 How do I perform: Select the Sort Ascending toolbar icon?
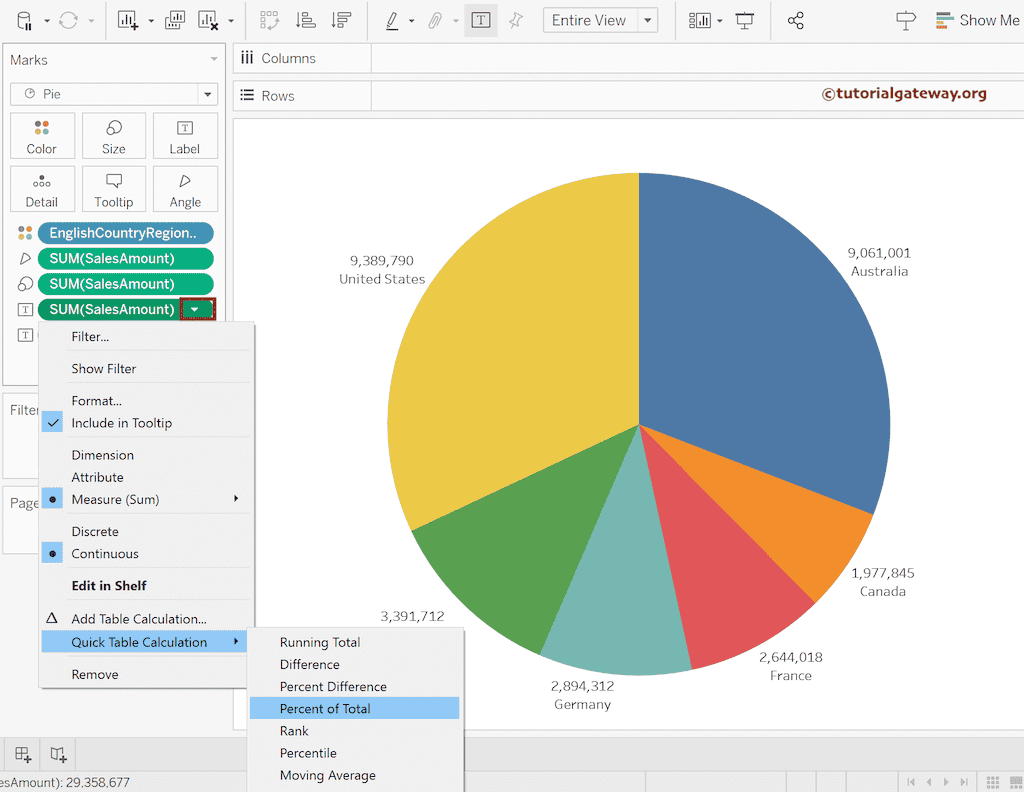304,20
